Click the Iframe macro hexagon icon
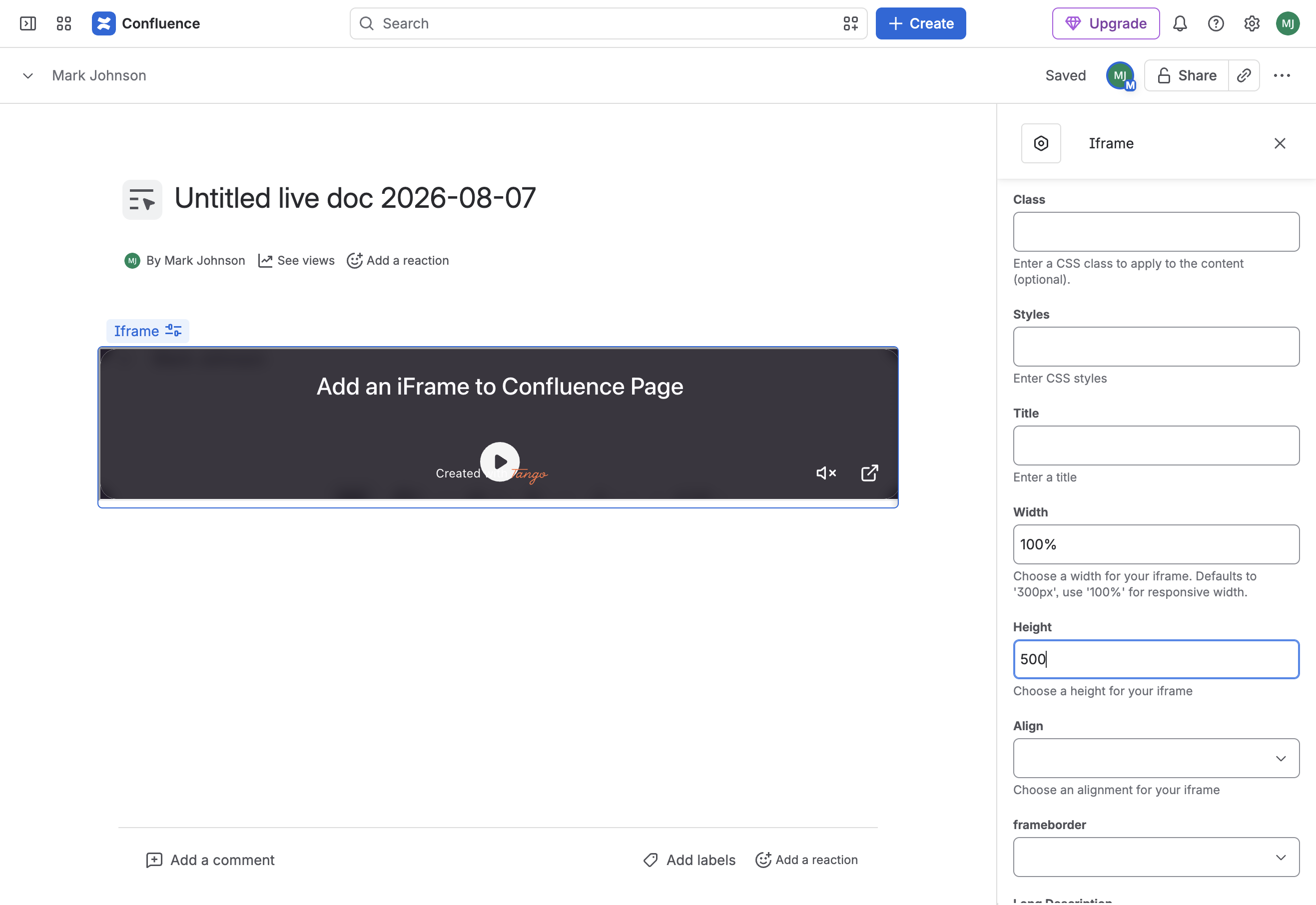1316x905 pixels. tap(1041, 143)
